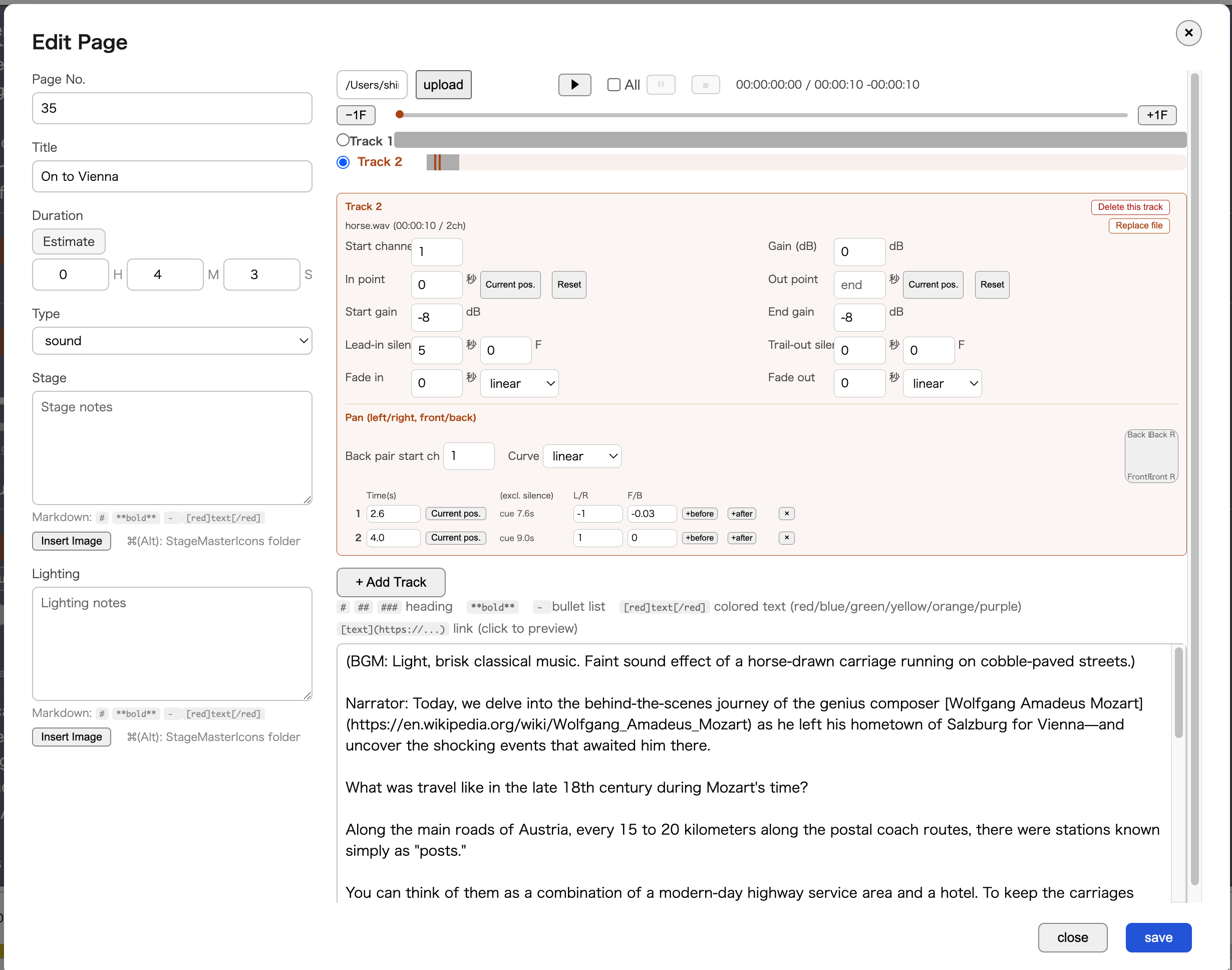
Task: Step back one frame with −1F
Action: [x=356, y=115]
